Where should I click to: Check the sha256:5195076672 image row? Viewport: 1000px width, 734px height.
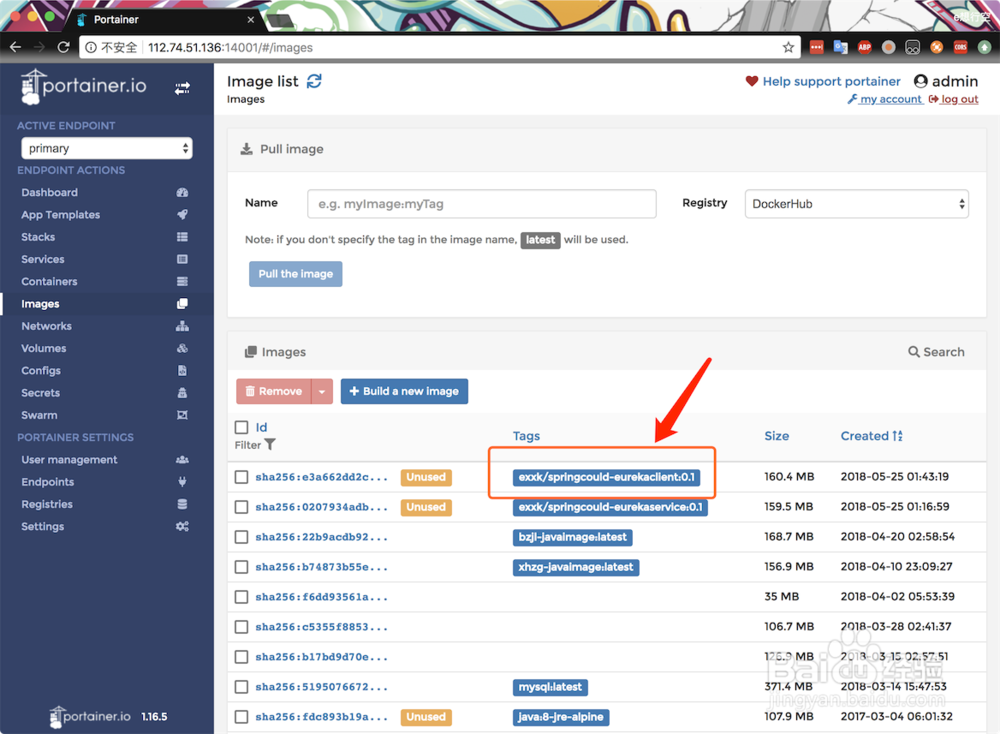[242, 687]
